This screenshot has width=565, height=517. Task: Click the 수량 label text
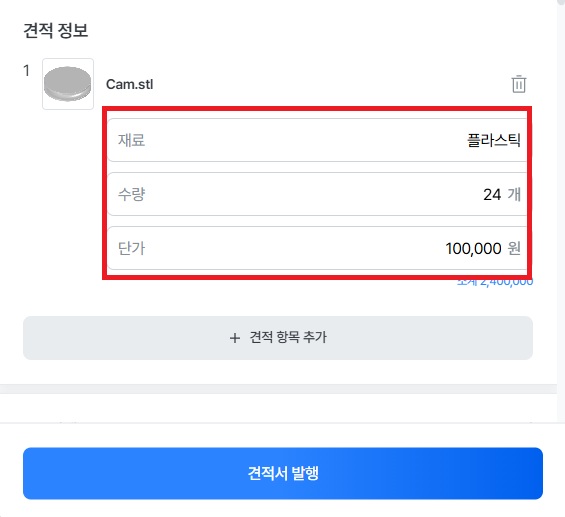tap(132, 195)
